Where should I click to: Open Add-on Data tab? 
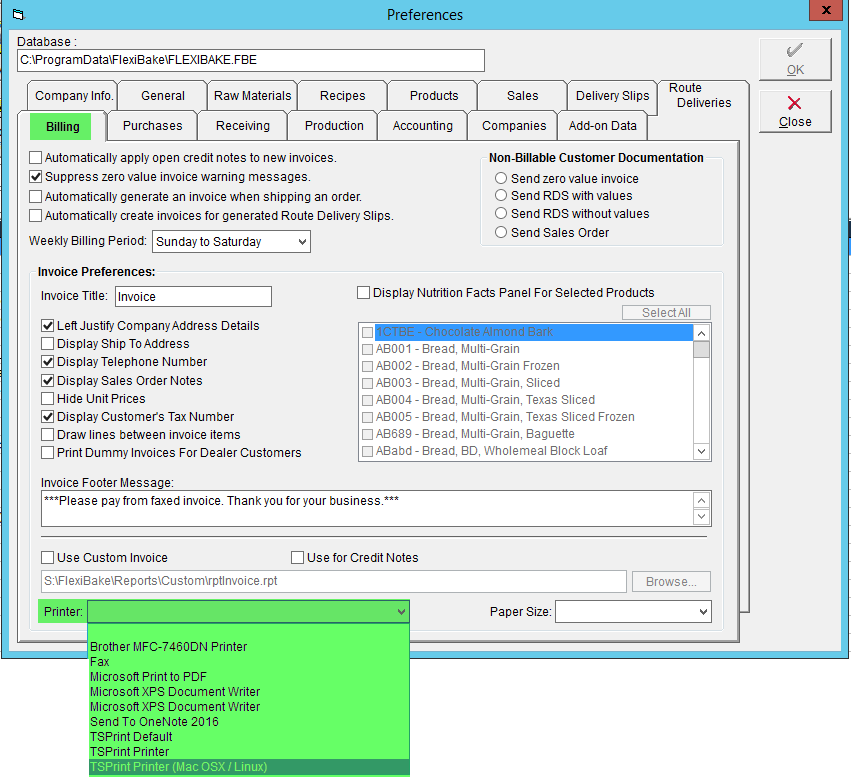[x=602, y=126]
